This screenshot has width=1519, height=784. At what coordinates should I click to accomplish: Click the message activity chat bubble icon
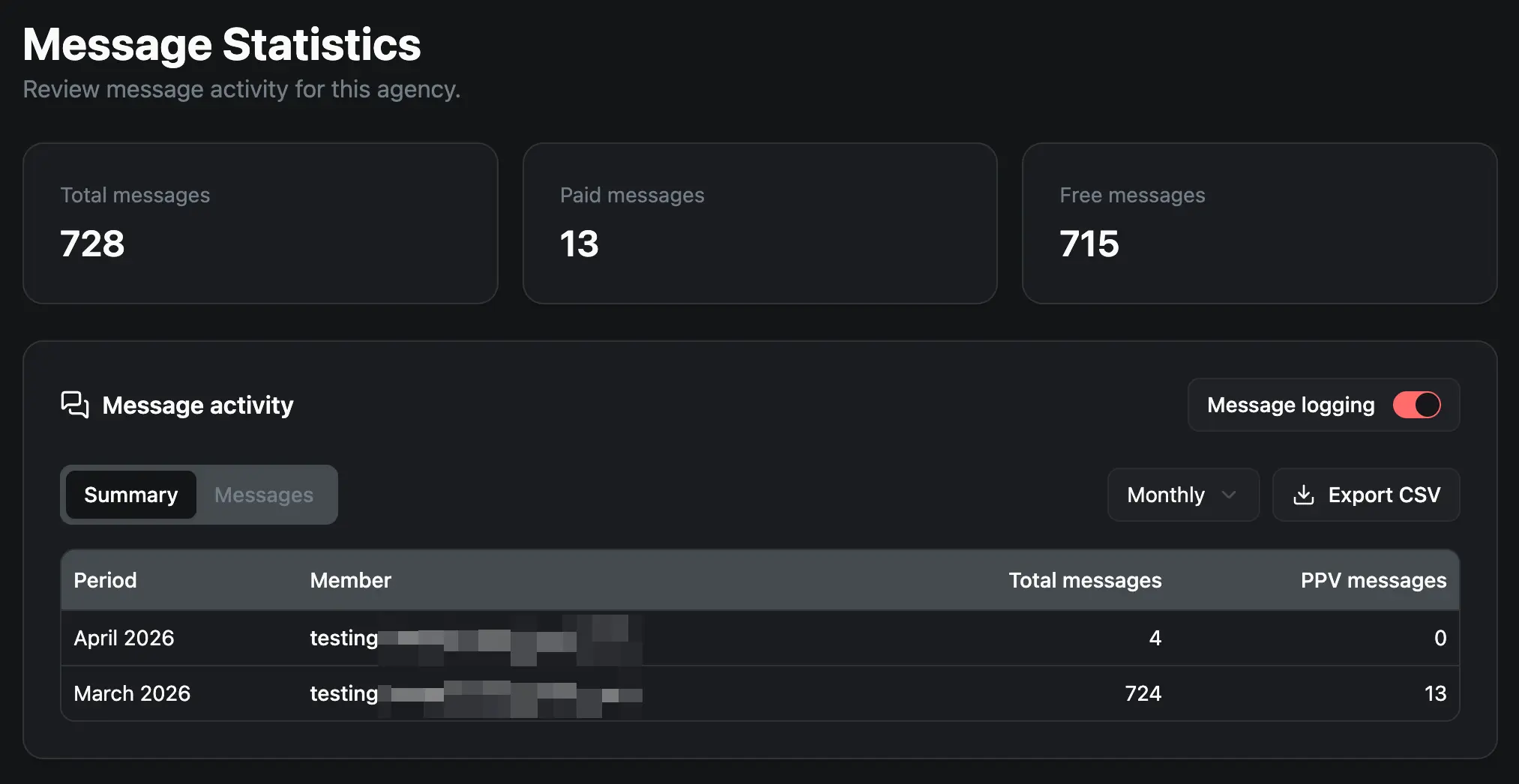73,405
